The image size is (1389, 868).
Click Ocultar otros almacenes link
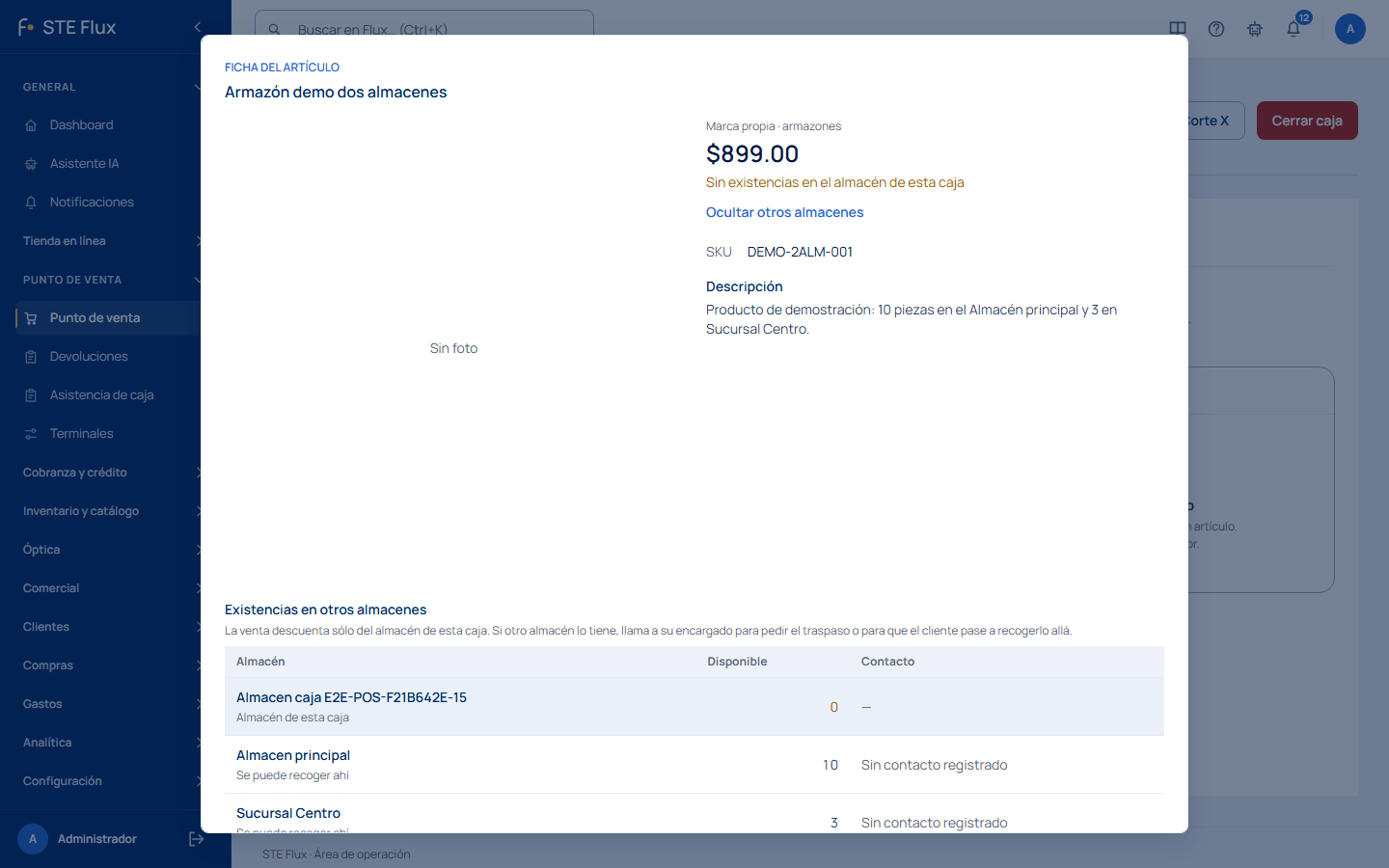pyautogui.click(x=784, y=212)
